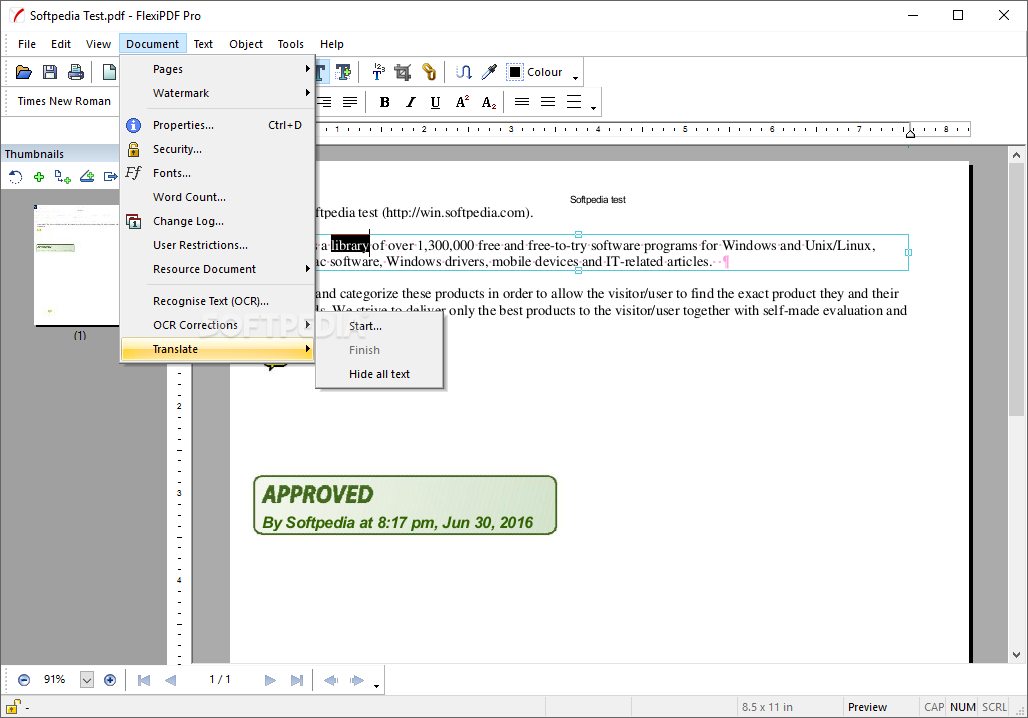Image resolution: width=1028 pixels, height=718 pixels.
Task: Click the unlocked padlock status icon
Action: click(x=12, y=707)
